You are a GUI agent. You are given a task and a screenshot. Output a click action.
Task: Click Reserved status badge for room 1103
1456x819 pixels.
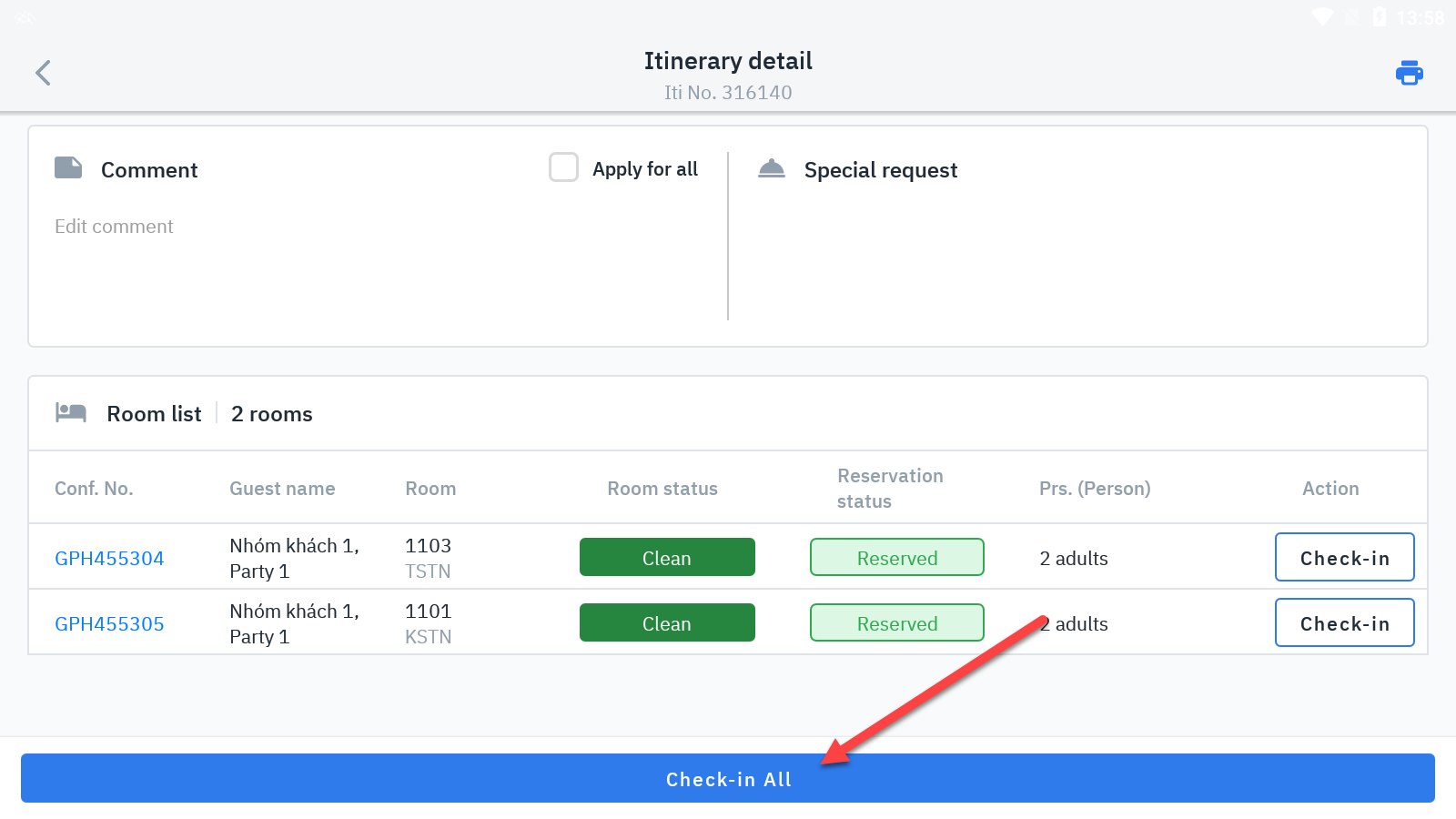(896, 558)
